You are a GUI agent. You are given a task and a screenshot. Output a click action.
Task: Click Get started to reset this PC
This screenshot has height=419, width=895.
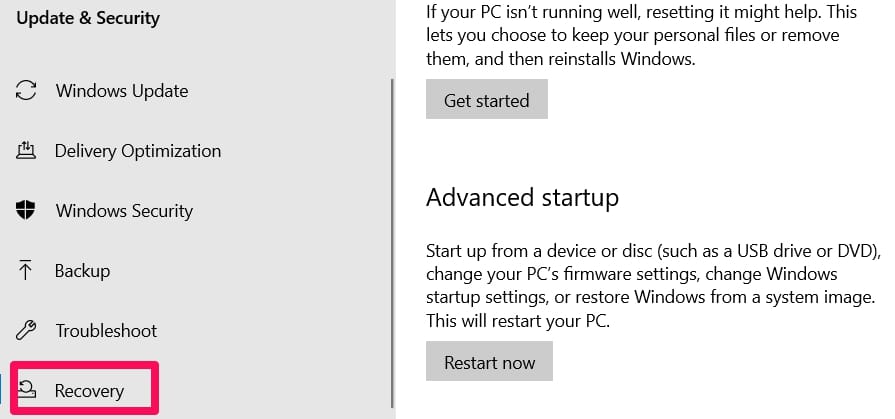click(x=487, y=99)
